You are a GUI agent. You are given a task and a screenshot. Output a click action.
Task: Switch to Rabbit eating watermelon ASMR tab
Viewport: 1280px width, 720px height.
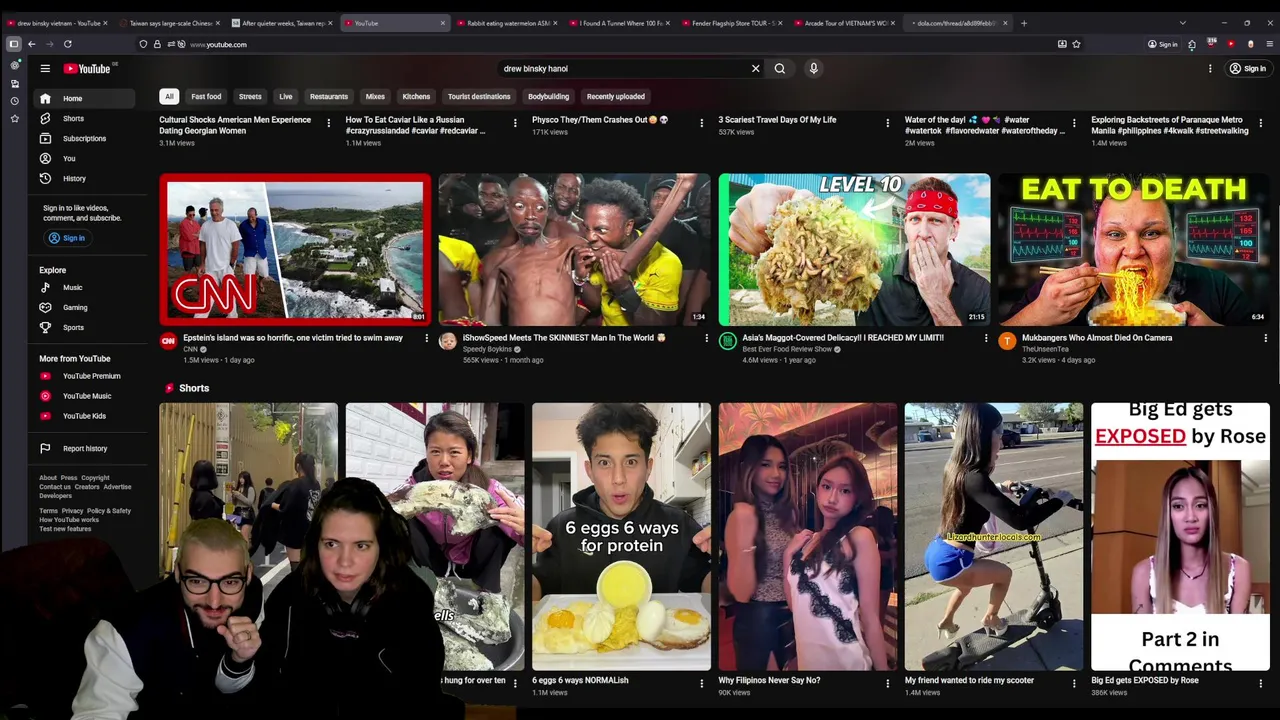pyautogui.click(x=506, y=23)
